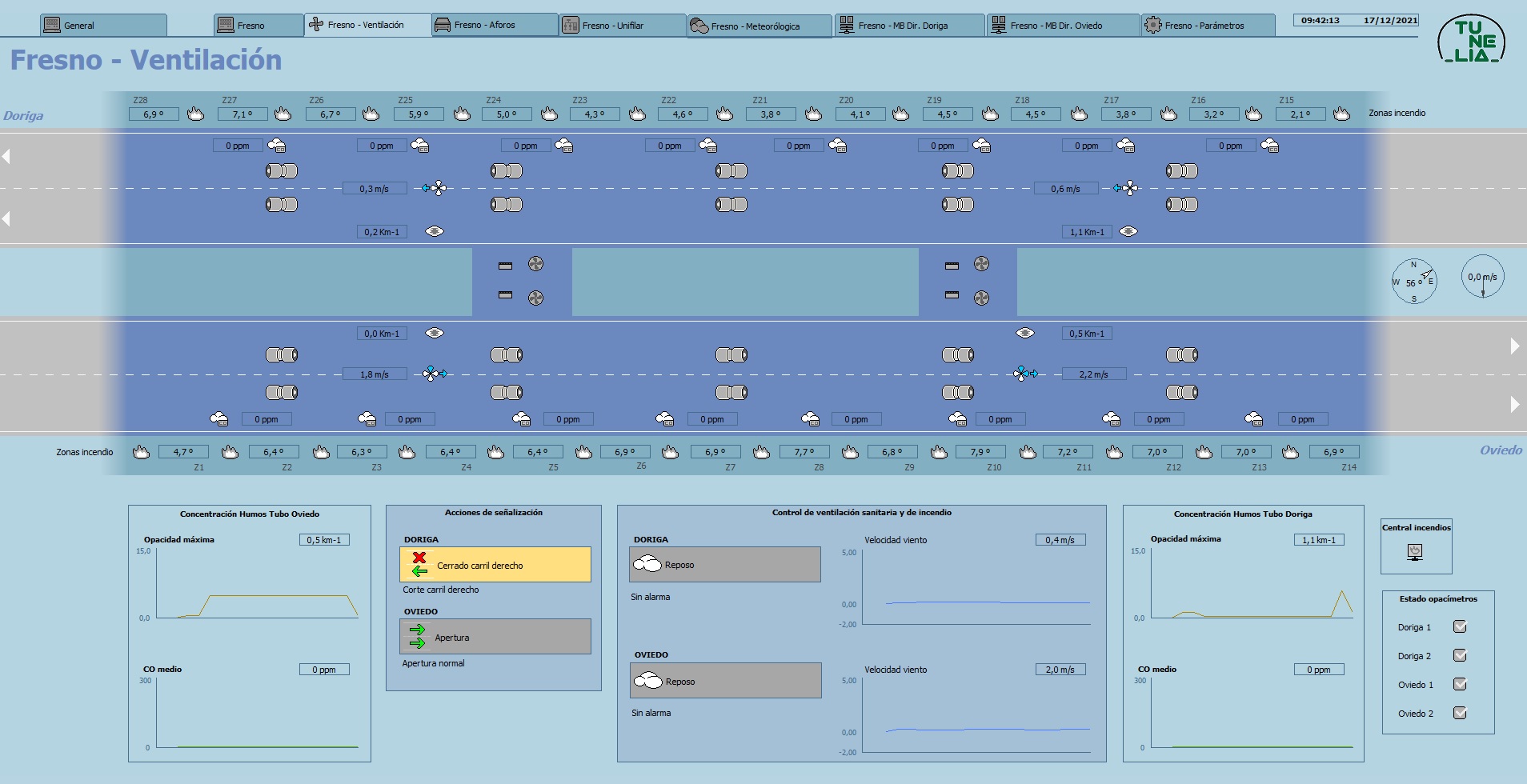Click the Doriga Cerrado carril derecho button
1527x784 pixels.
pyautogui.click(x=495, y=565)
